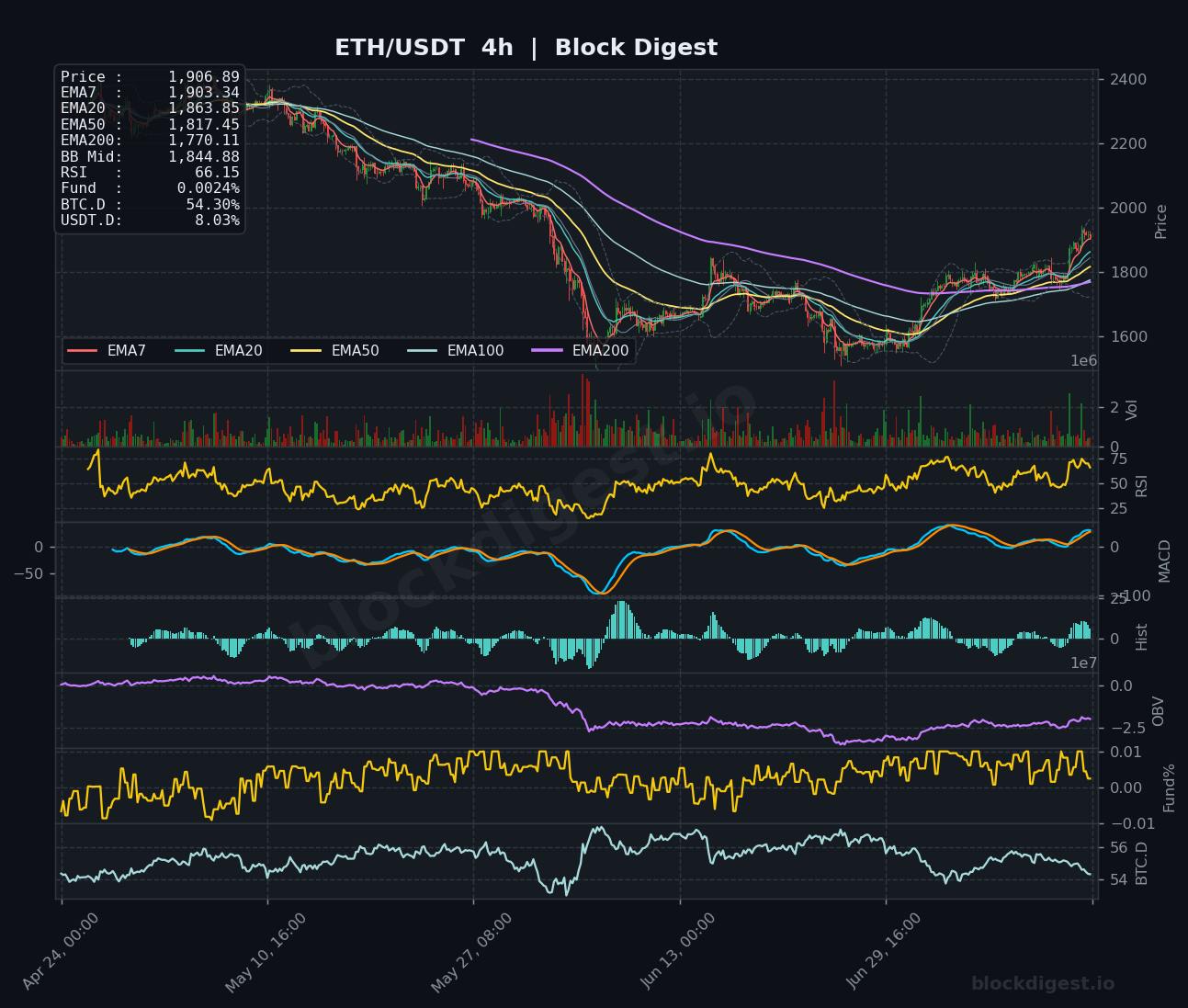This screenshot has height=1008, width=1188.
Task: Click the MACD panel axis label
Action: coord(1164,561)
